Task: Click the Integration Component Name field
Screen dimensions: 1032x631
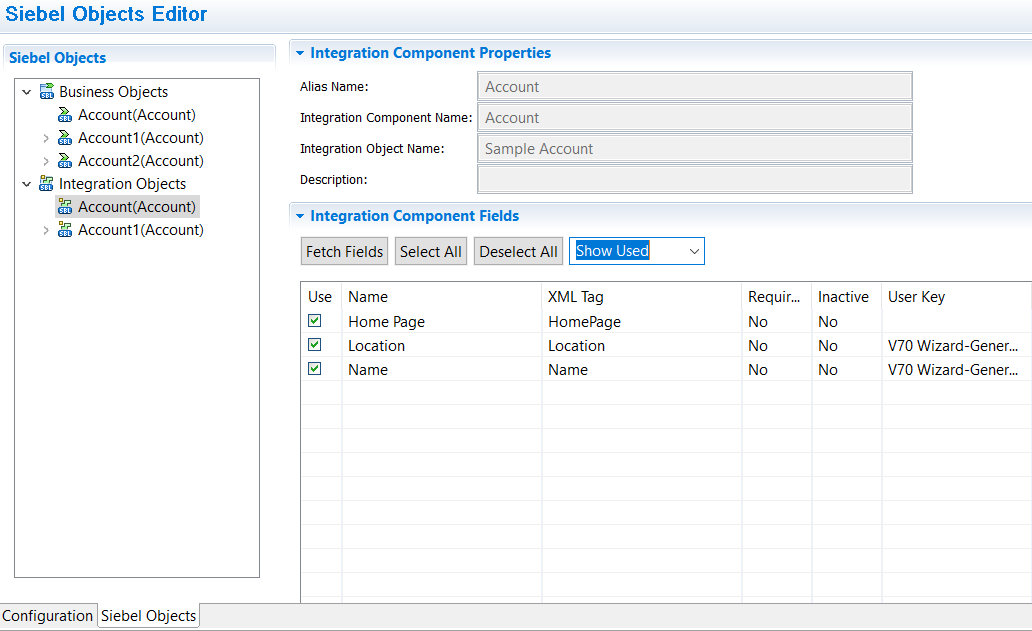Action: coord(694,118)
